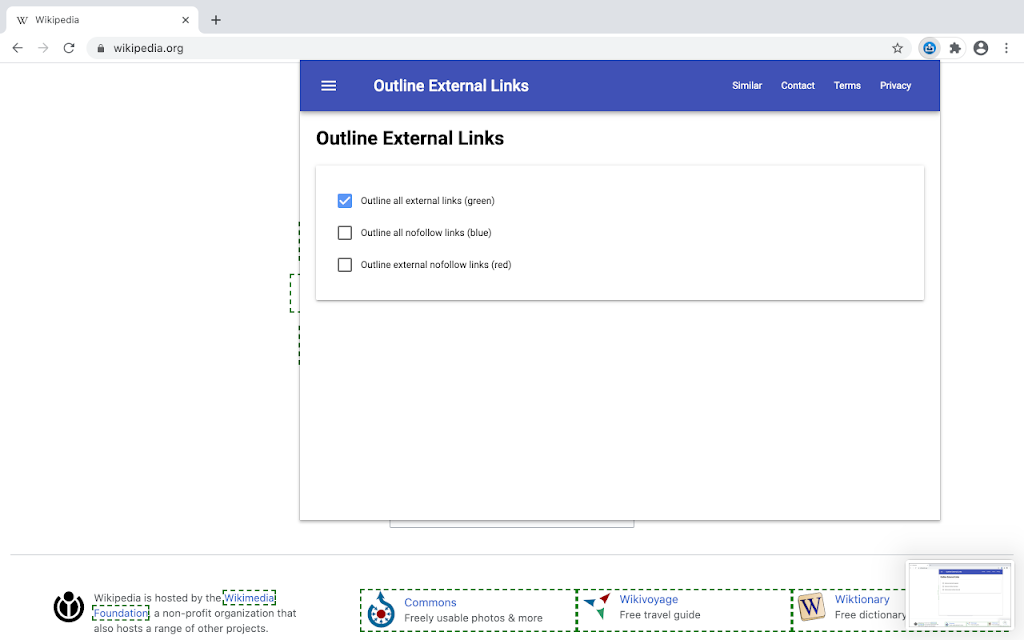Open the Privacy link in popup header
Viewport: 1024px width, 640px height.
coord(895,86)
